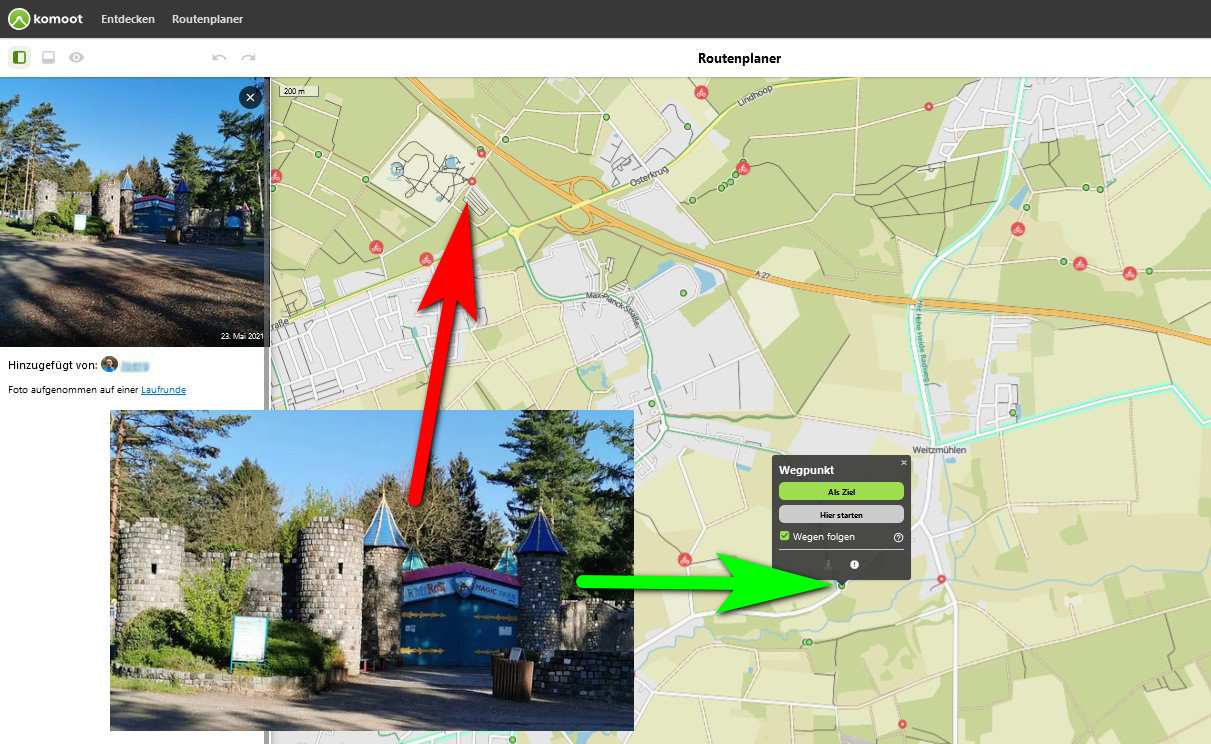Image resolution: width=1211 pixels, height=744 pixels.
Task: Open the help icon beside Wegen folgen
Action: (897, 538)
